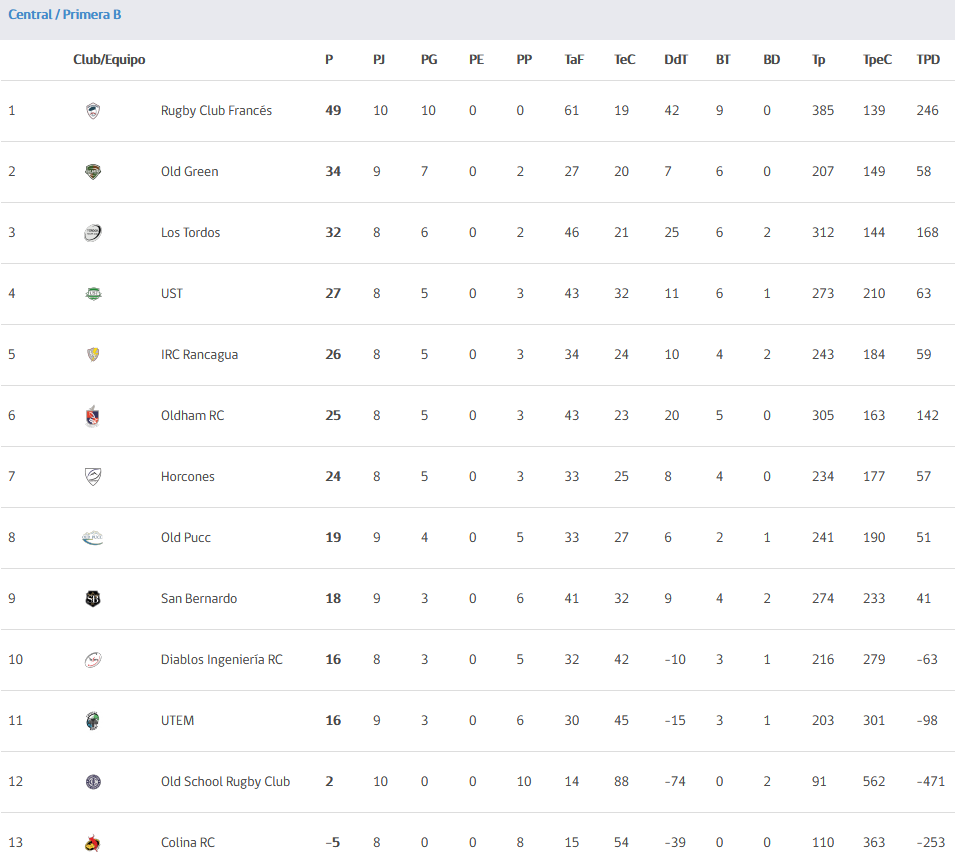Image resolution: width=955 pixels, height=864 pixels.
Task: Click the Old School Rugby Club crest
Action: coord(93,782)
